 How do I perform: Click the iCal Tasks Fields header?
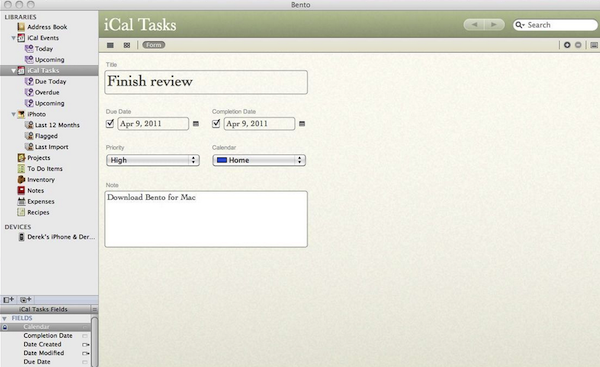[x=43, y=309]
